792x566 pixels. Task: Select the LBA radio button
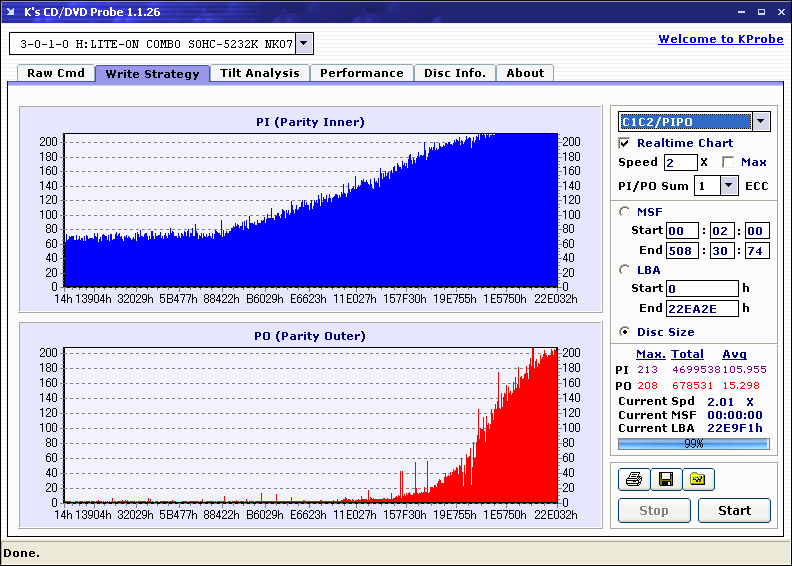click(x=625, y=270)
